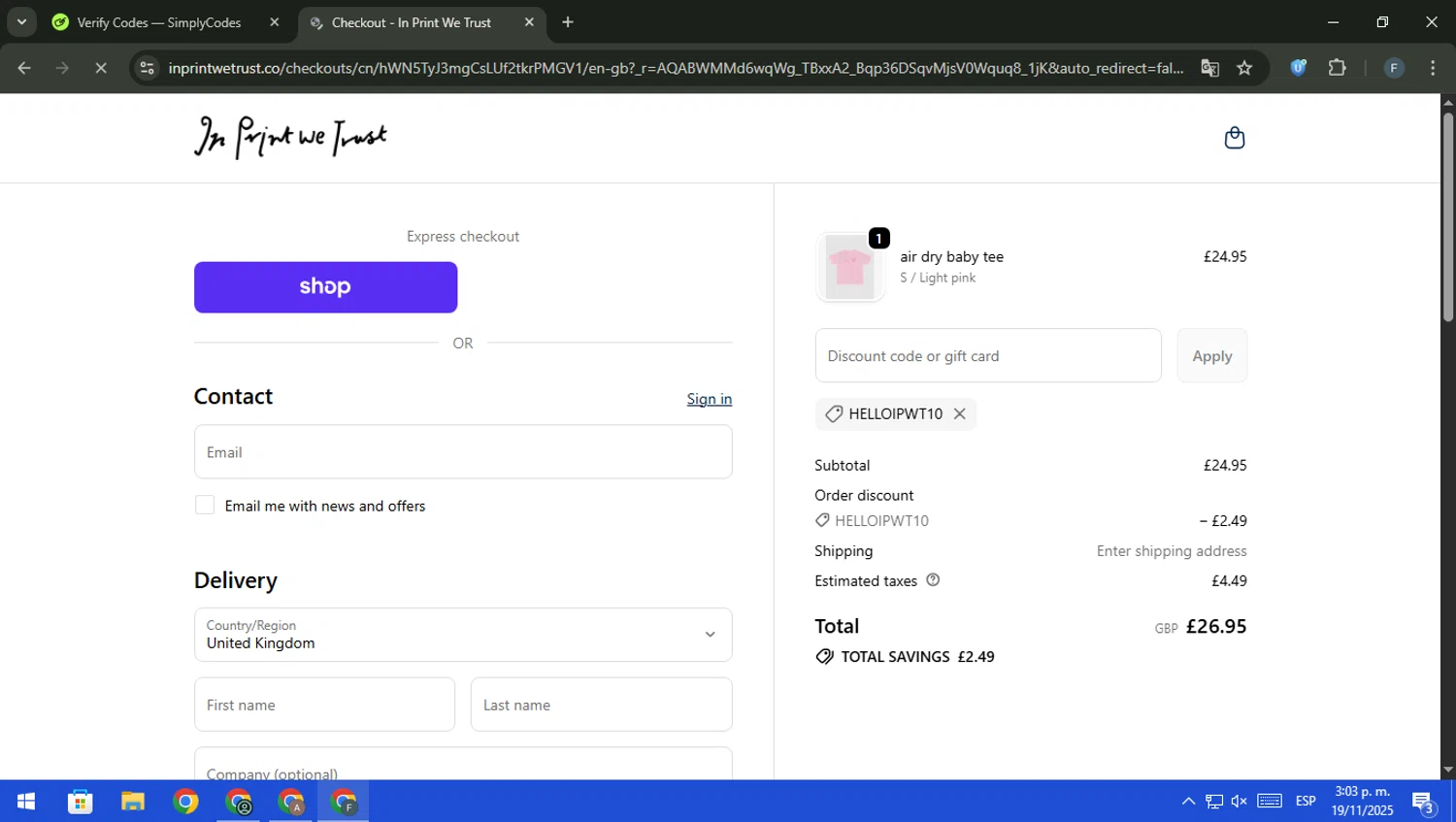Click the Sign in link
The width and height of the screenshot is (1456, 822).
point(709,399)
